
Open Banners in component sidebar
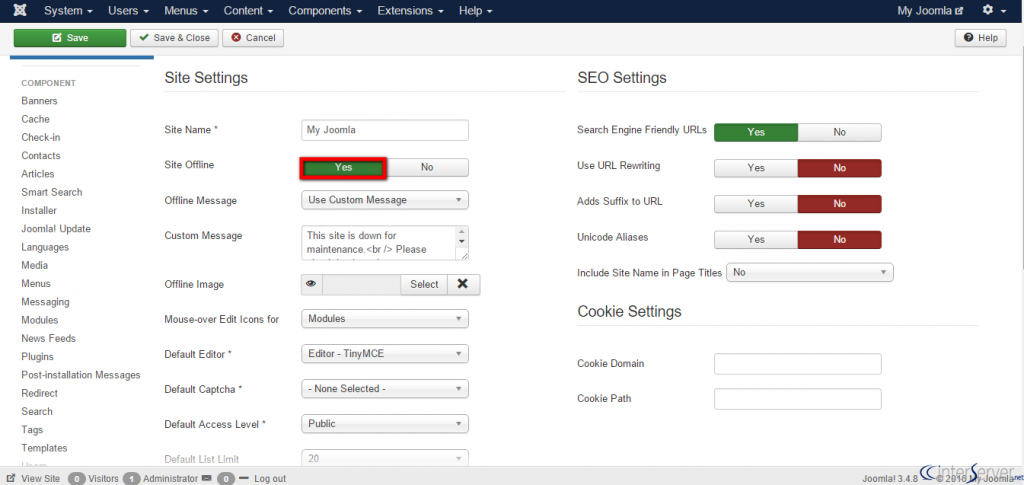39,101
